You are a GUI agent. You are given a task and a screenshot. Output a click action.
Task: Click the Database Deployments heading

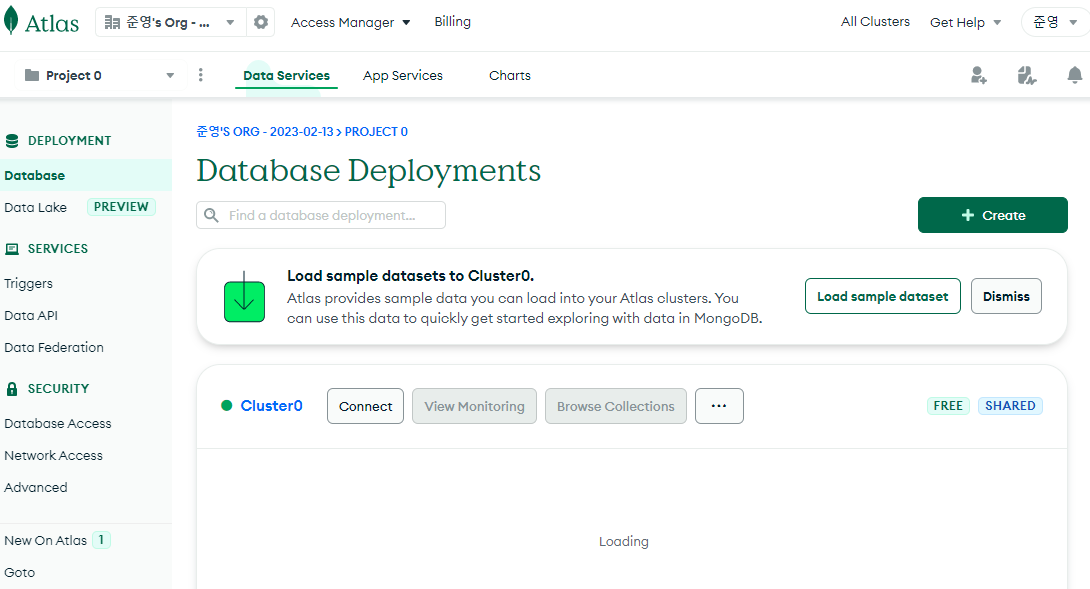369,170
